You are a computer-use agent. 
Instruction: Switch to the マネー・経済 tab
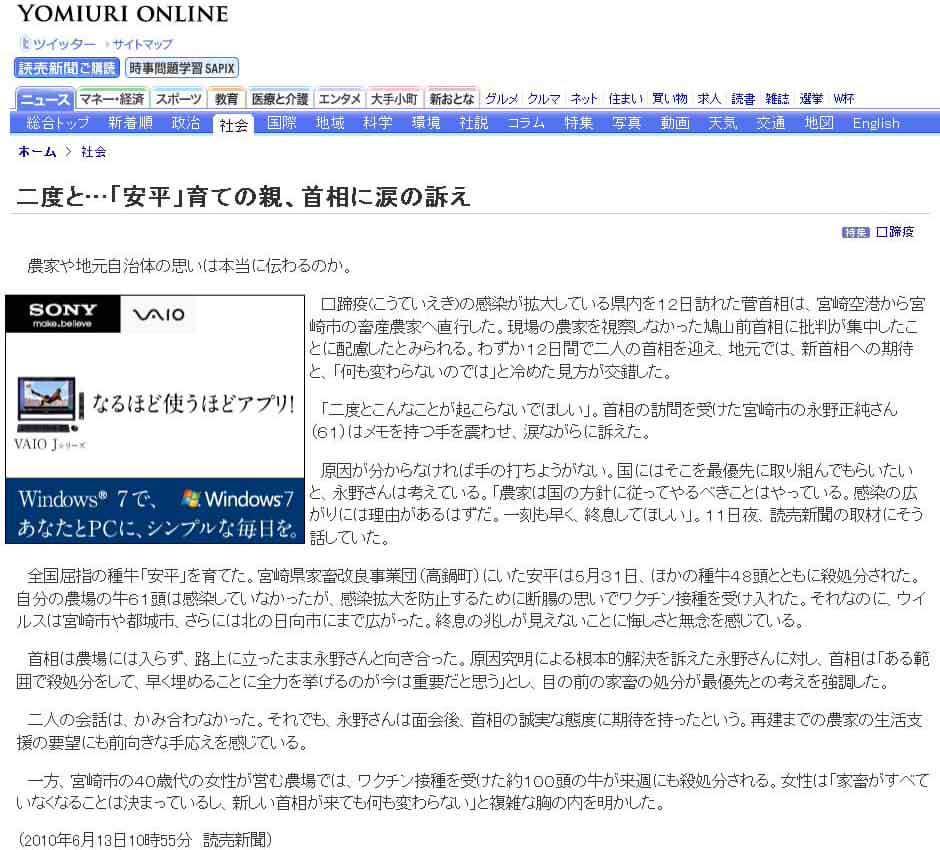[112, 99]
